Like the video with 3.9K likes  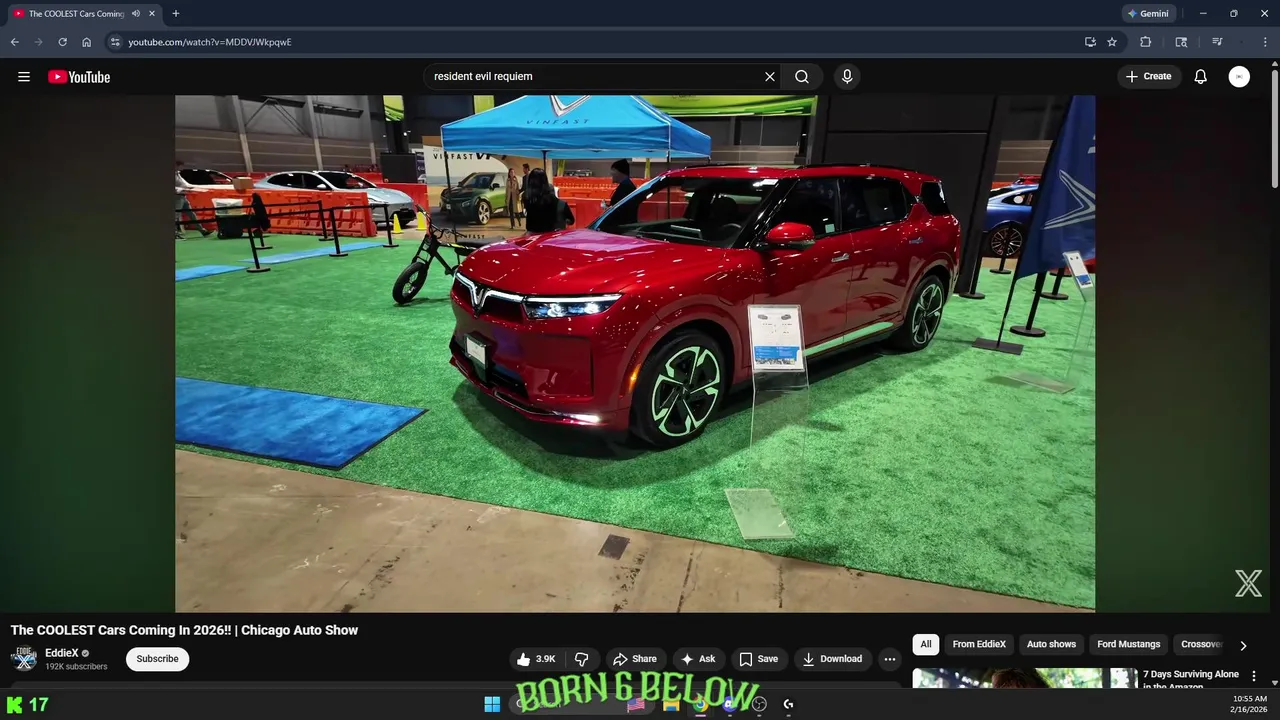(536, 659)
